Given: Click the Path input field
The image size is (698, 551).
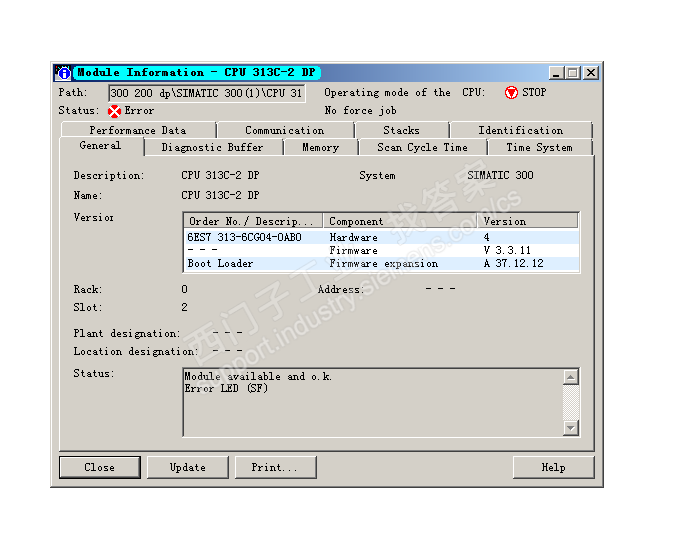Looking at the screenshot, I should coord(207,93).
